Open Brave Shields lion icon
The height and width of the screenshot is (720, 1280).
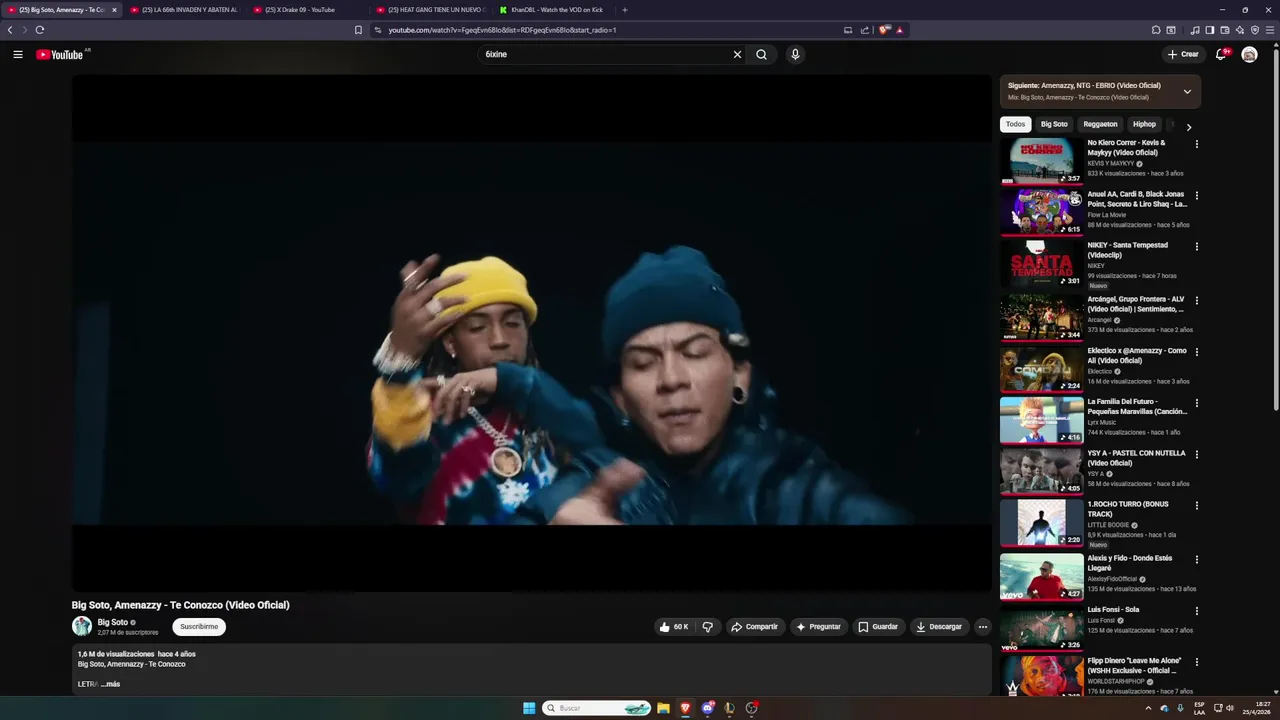coord(884,30)
